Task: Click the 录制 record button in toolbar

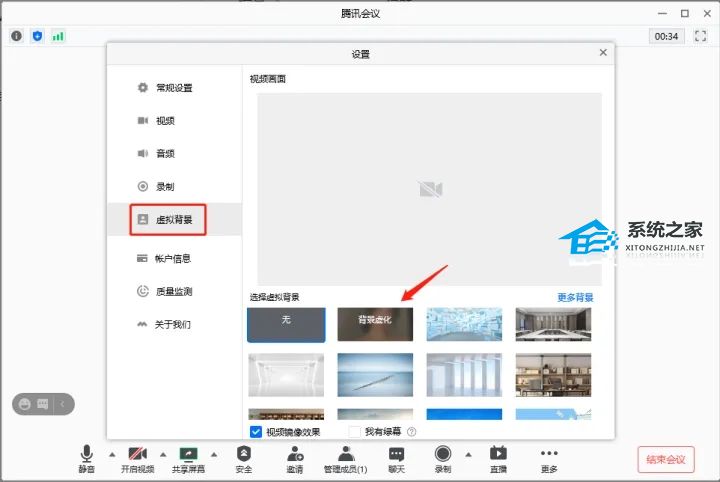Action: [443, 459]
